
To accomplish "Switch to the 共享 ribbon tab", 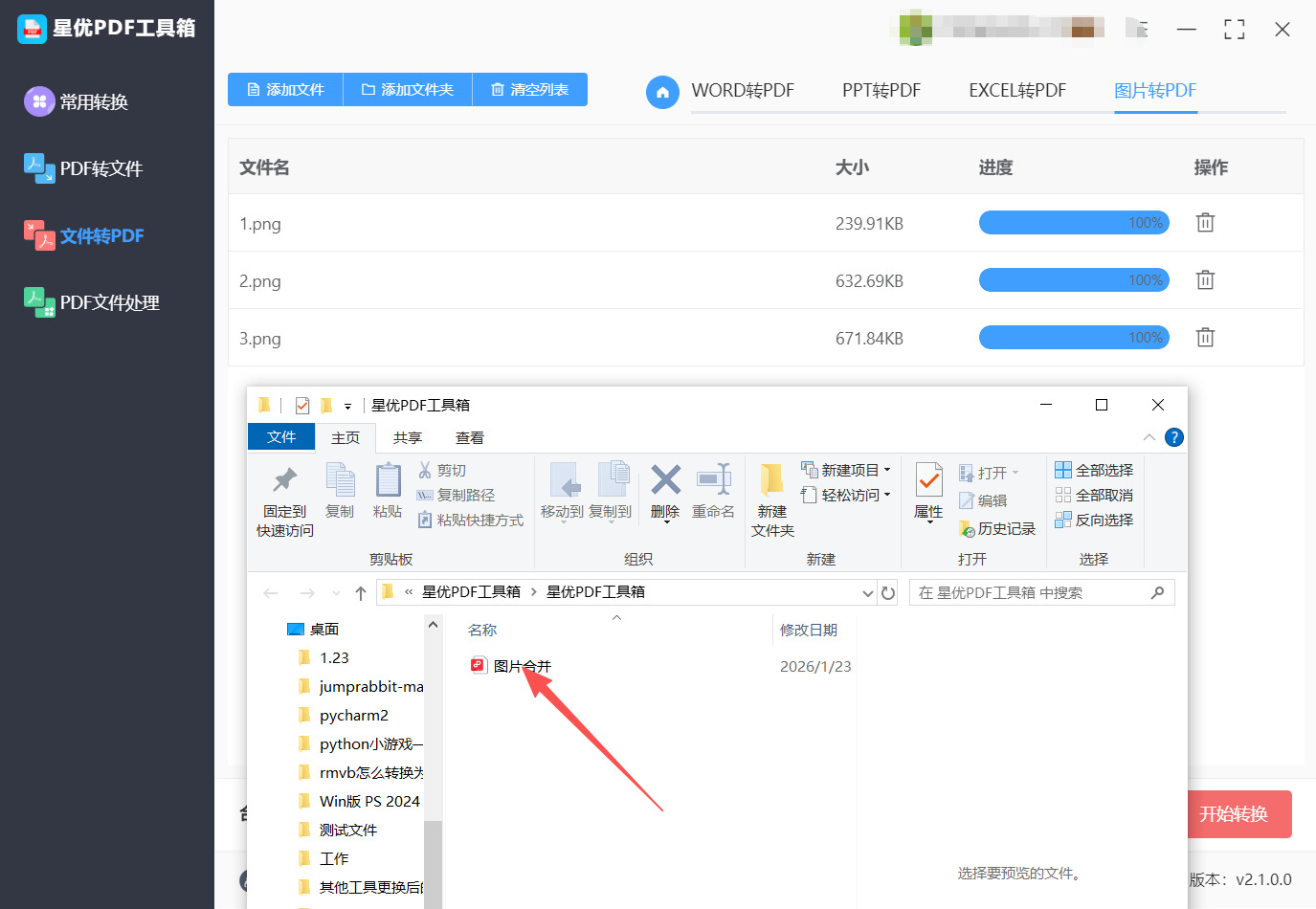I will [x=408, y=437].
